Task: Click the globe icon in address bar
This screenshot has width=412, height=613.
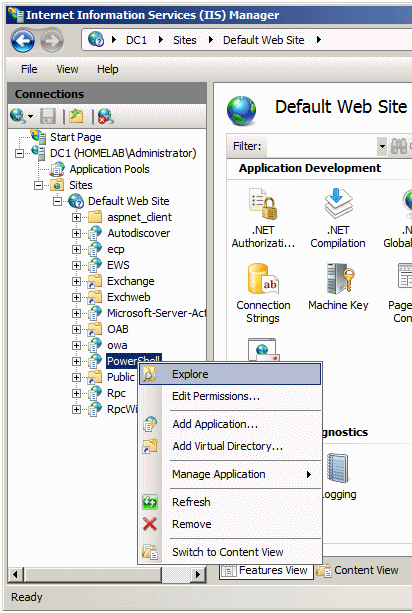Action: [x=96, y=39]
